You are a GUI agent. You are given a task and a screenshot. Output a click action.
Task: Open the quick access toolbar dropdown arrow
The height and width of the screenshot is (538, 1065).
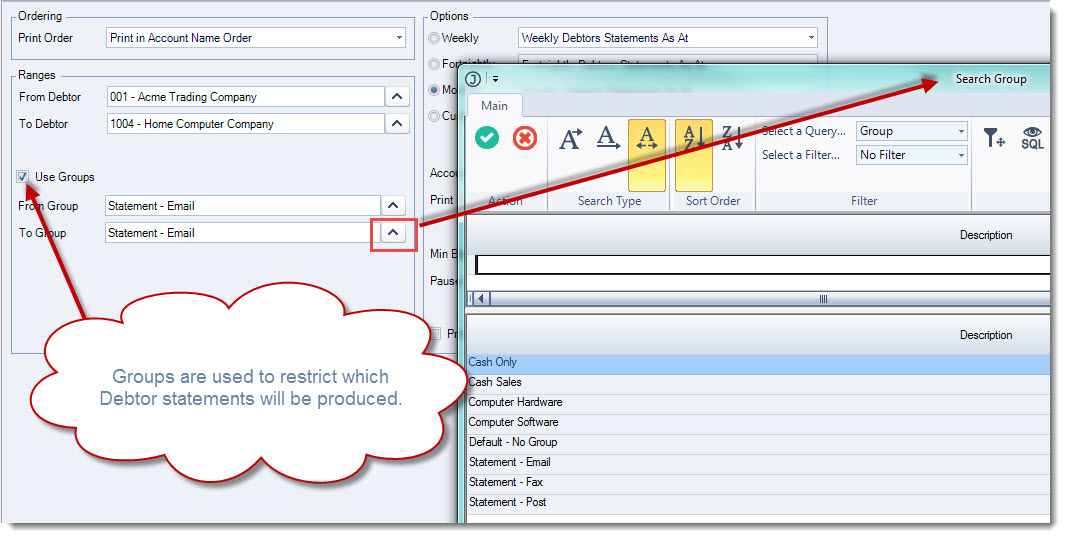(x=495, y=79)
